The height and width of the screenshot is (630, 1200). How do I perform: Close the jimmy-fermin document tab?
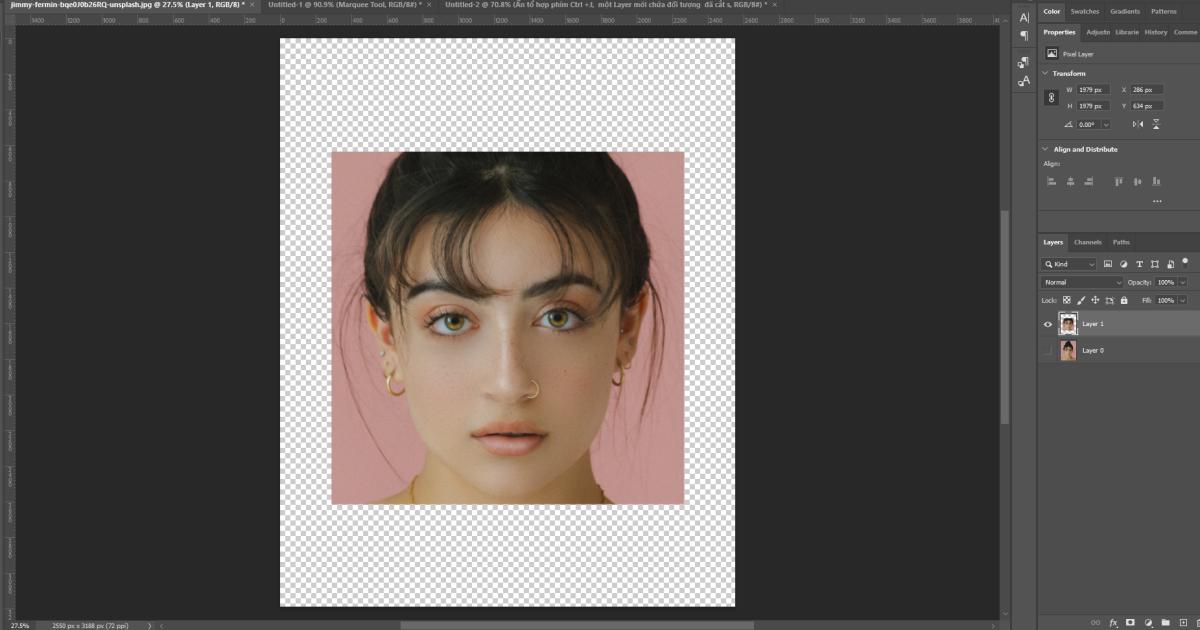254,5
